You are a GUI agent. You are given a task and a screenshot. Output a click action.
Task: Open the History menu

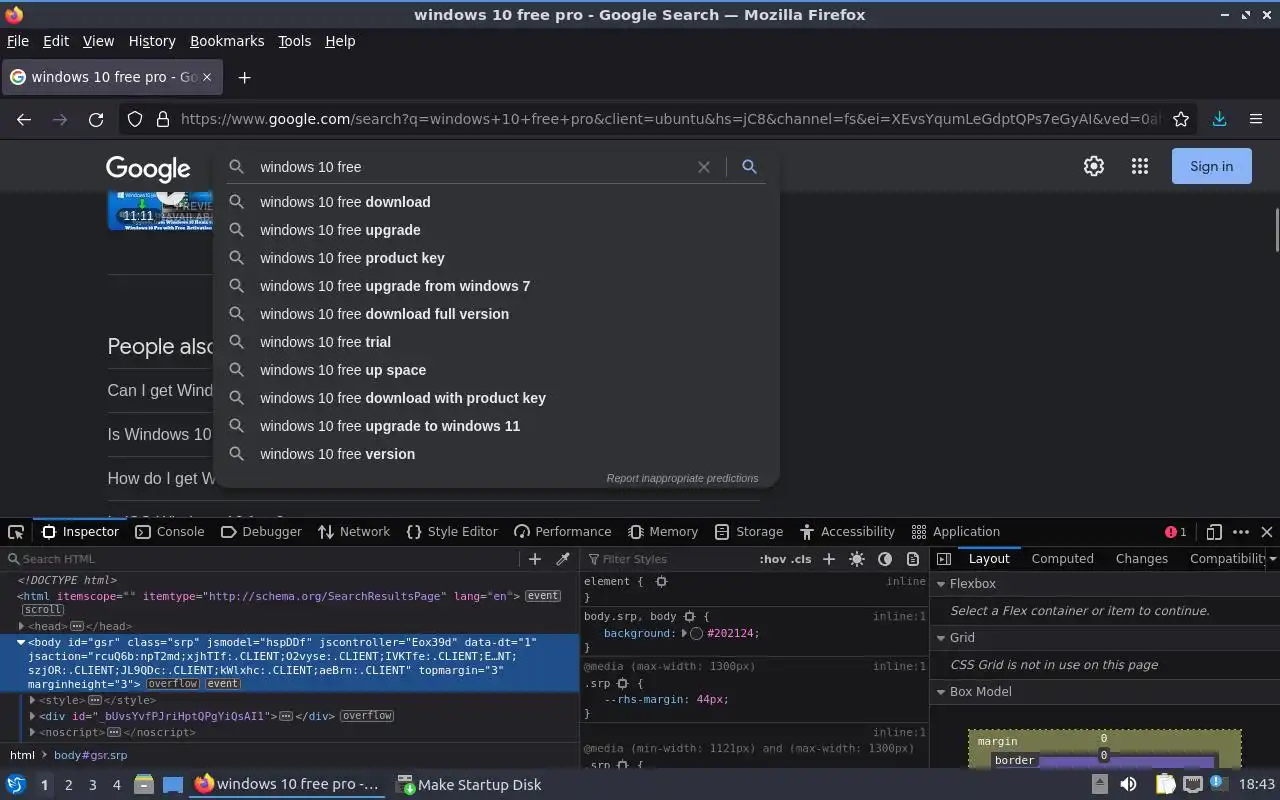[x=152, y=41]
